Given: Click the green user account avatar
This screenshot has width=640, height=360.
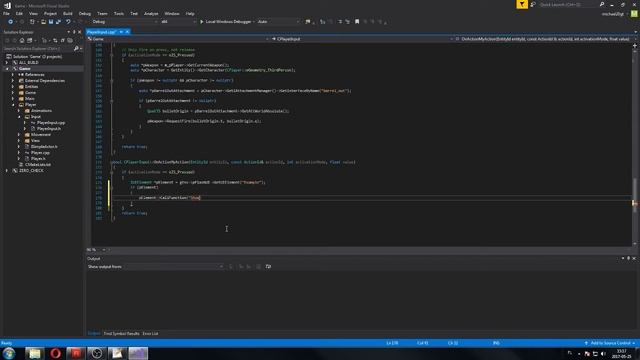Looking at the screenshot, I should pos(634,14).
